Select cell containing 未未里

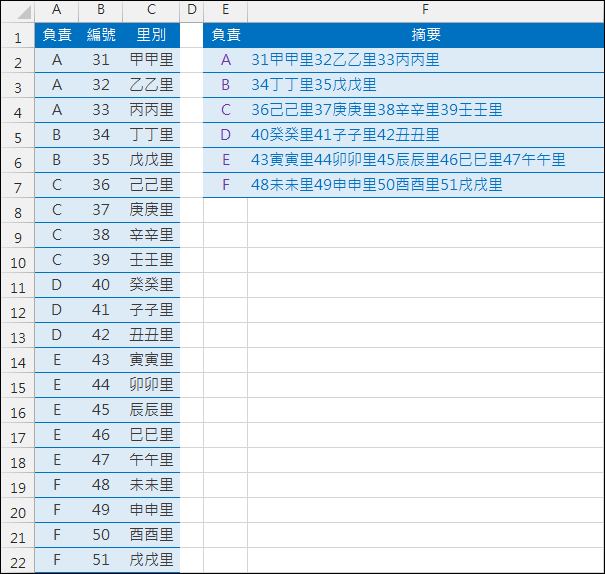(151, 485)
